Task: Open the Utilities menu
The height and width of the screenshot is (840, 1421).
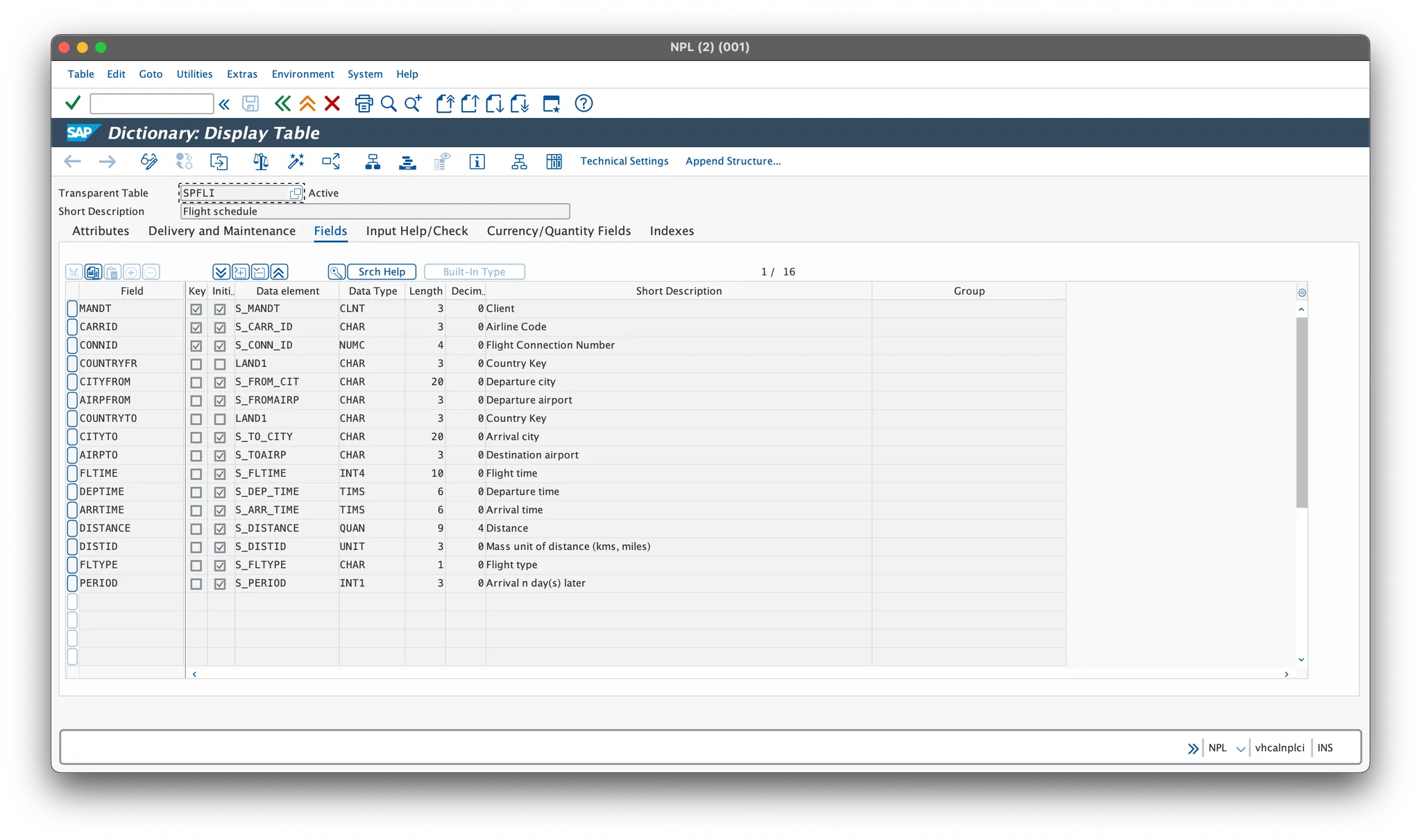Action: 194,74
